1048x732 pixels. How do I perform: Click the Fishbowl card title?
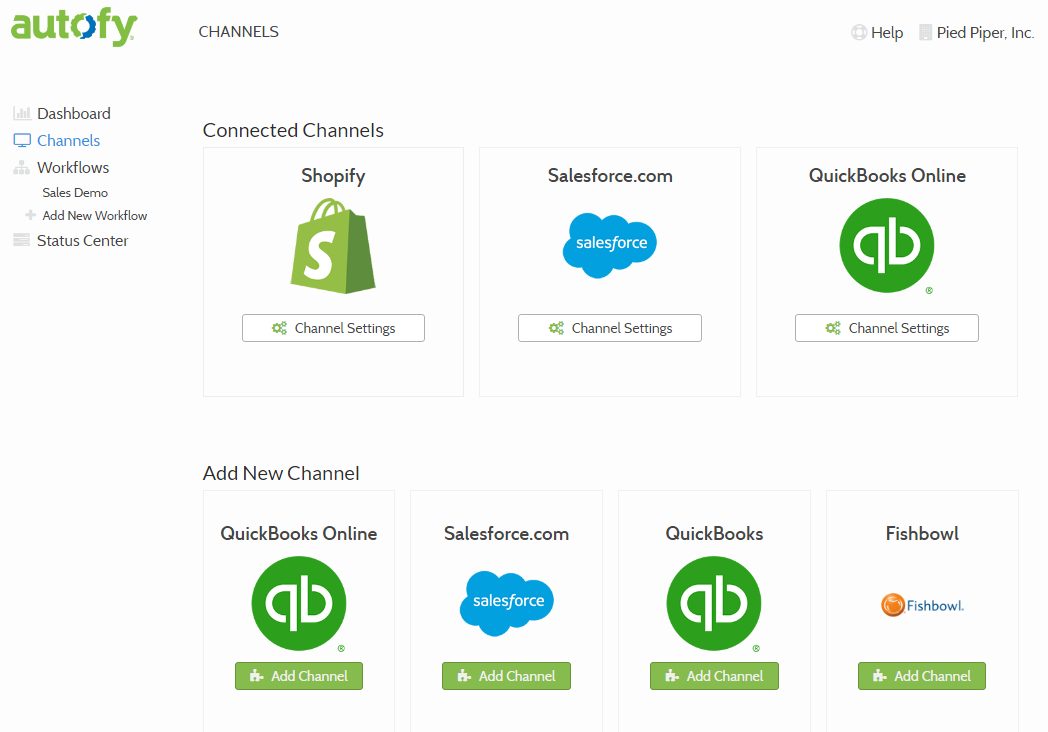(922, 533)
